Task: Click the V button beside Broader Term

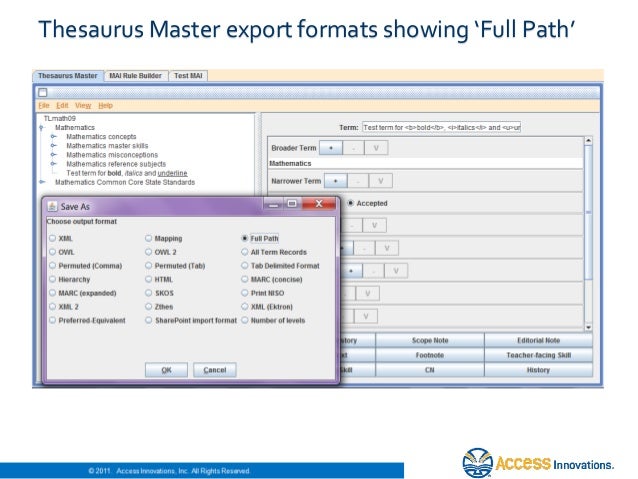Action: click(376, 148)
